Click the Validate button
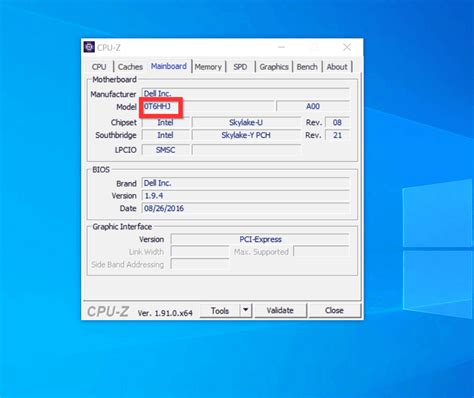 coord(280,310)
